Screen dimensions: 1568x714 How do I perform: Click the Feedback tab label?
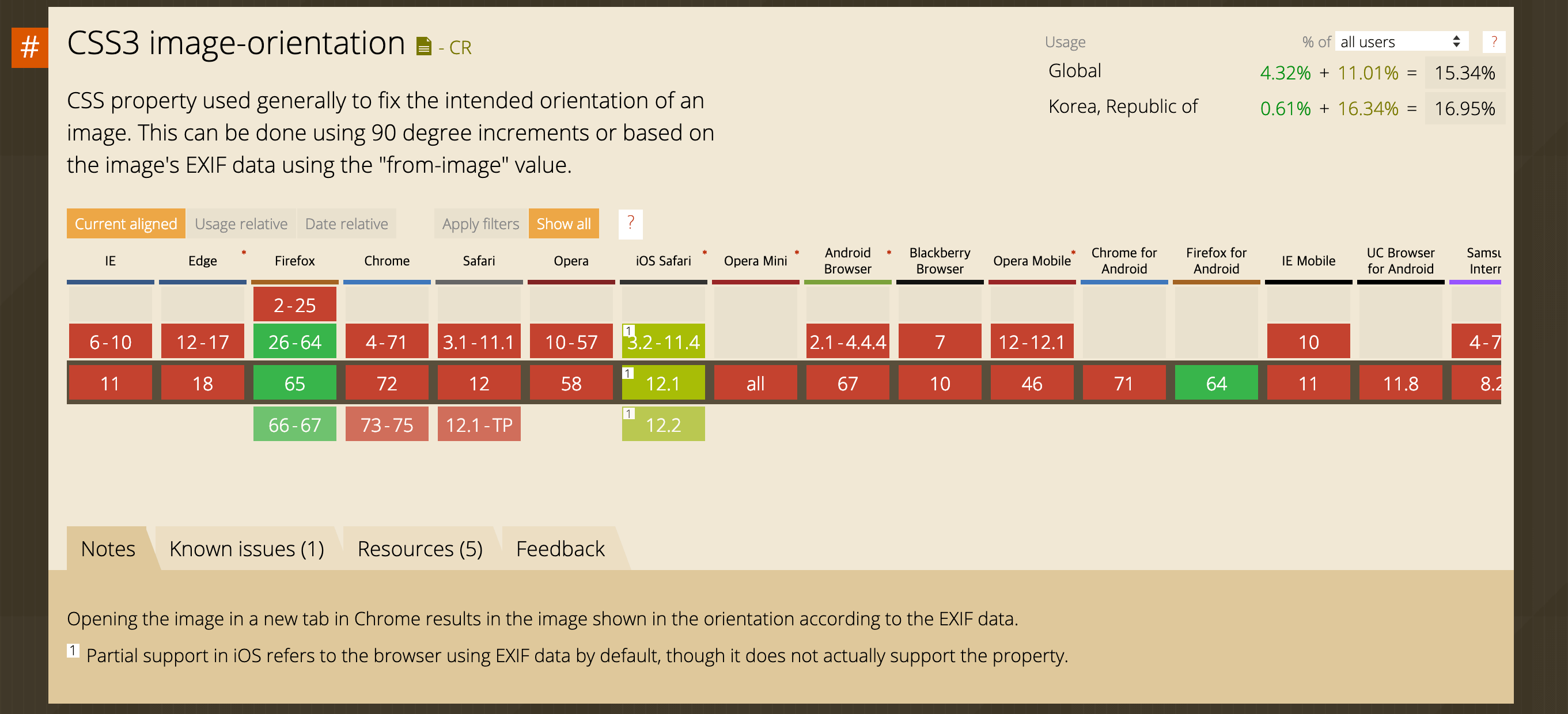point(560,548)
